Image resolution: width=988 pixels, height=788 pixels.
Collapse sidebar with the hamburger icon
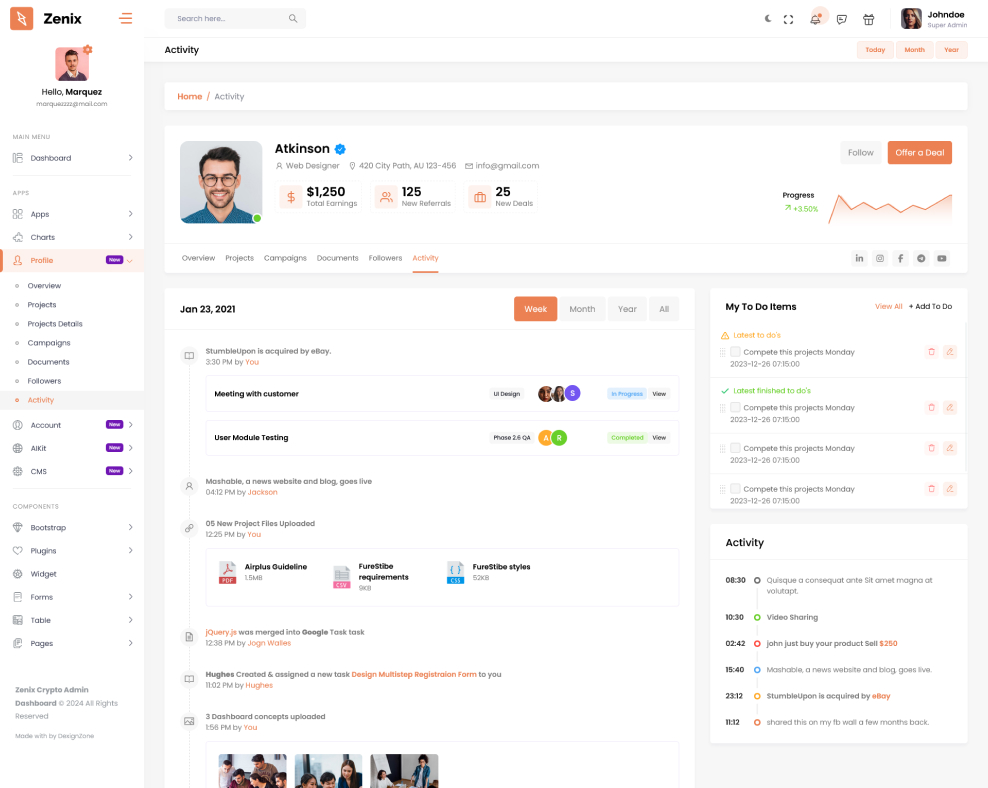pos(125,18)
